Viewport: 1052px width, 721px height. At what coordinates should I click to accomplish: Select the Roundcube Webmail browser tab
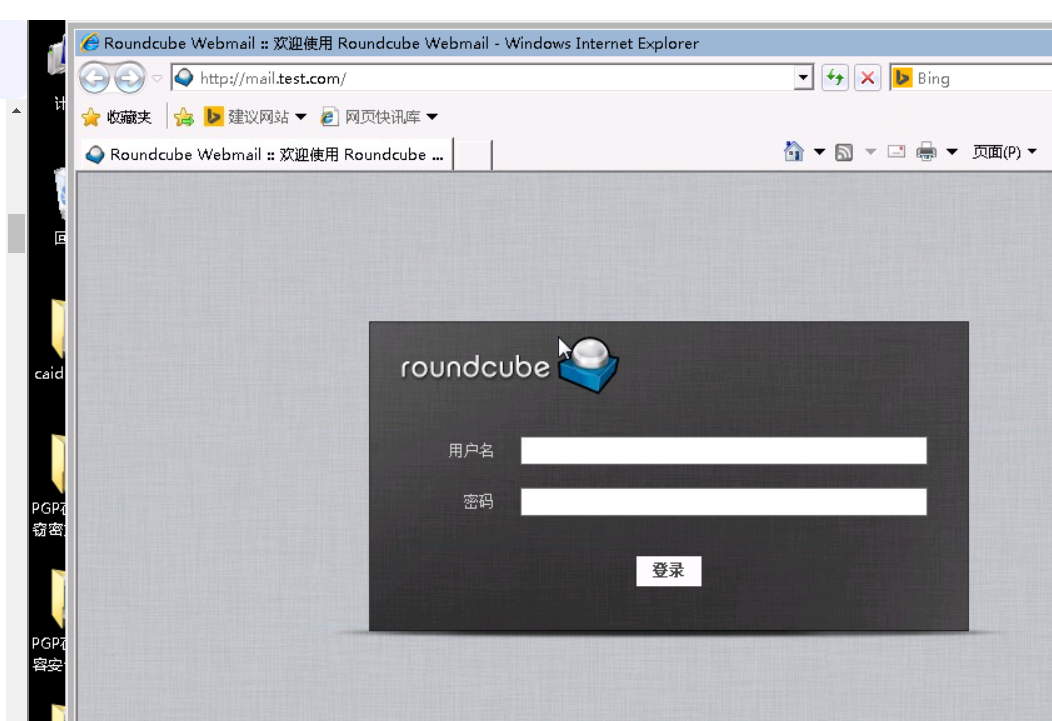tap(267, 154)
